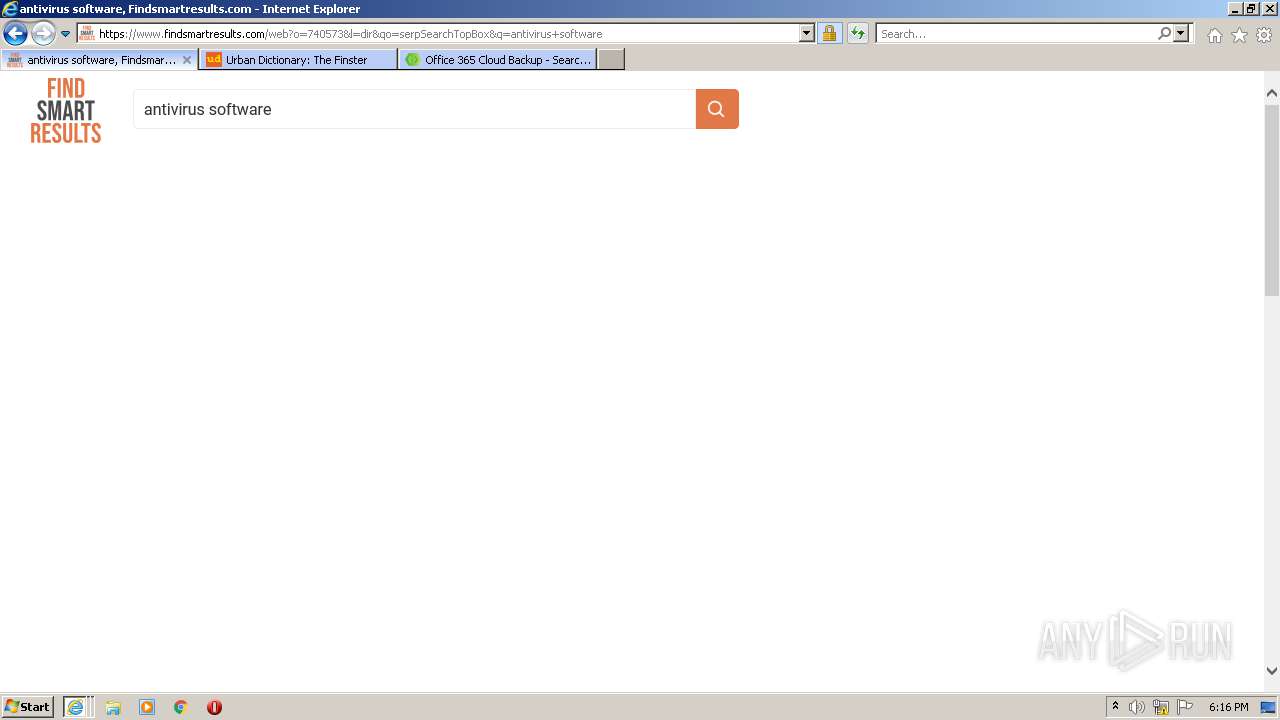
Task: Open Windows Explorer folder taskbar icon
Action: coord(113,707)
